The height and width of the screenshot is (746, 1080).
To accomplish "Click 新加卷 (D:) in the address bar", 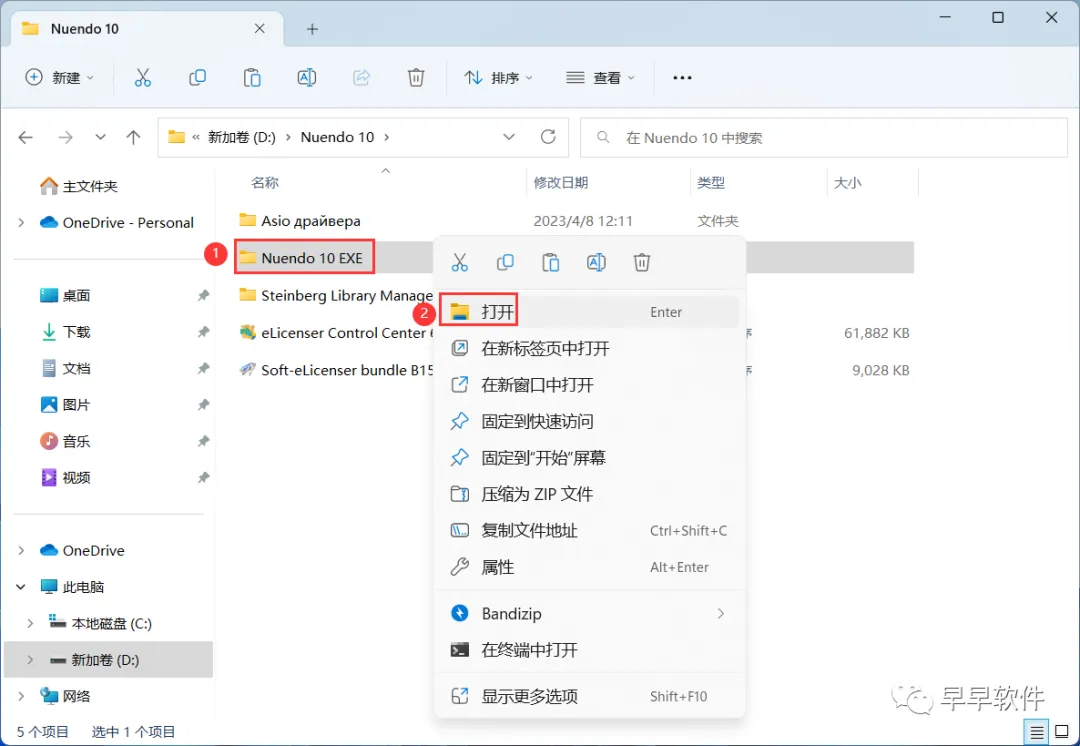I will pos(242,137).
